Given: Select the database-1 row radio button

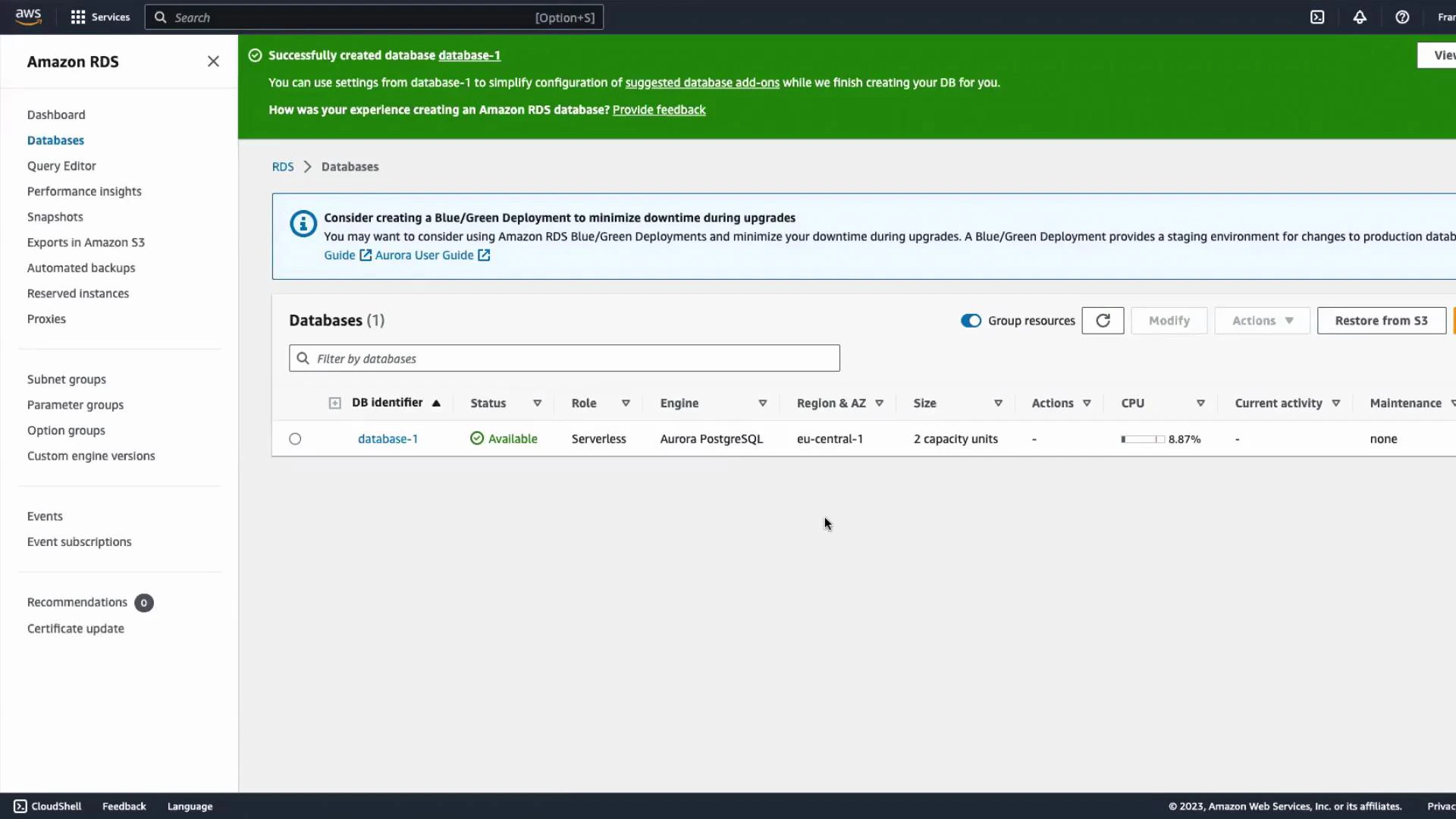Looking at the screenshot, I should tap(295, 438).
